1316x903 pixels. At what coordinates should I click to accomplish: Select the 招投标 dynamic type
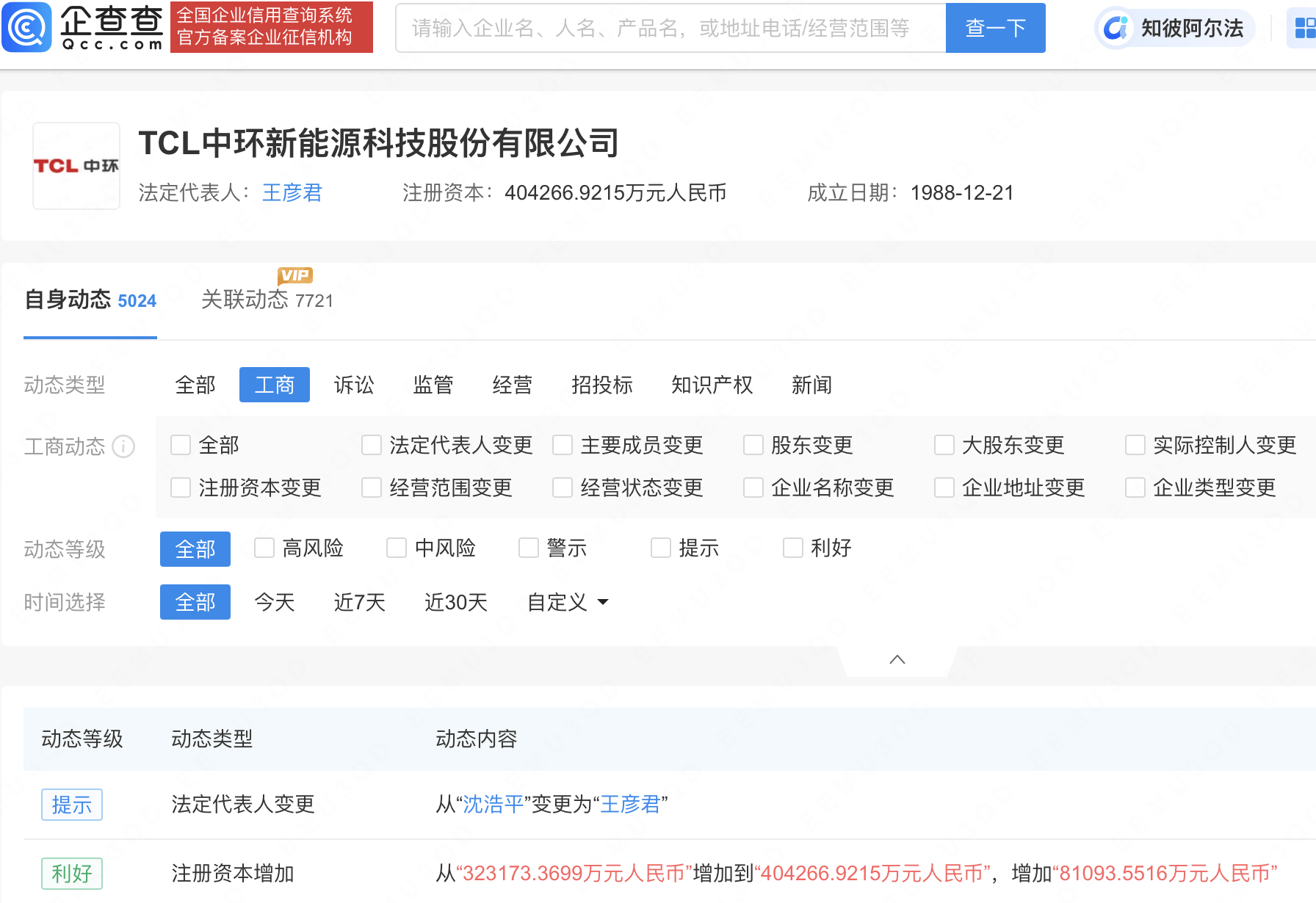[602, 385]
